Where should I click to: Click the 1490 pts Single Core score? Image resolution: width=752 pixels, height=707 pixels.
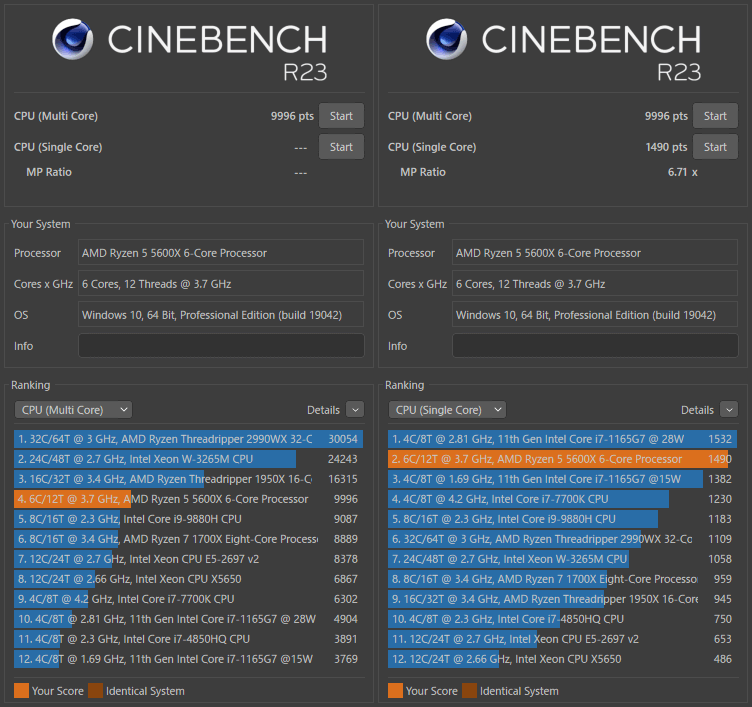666,147
